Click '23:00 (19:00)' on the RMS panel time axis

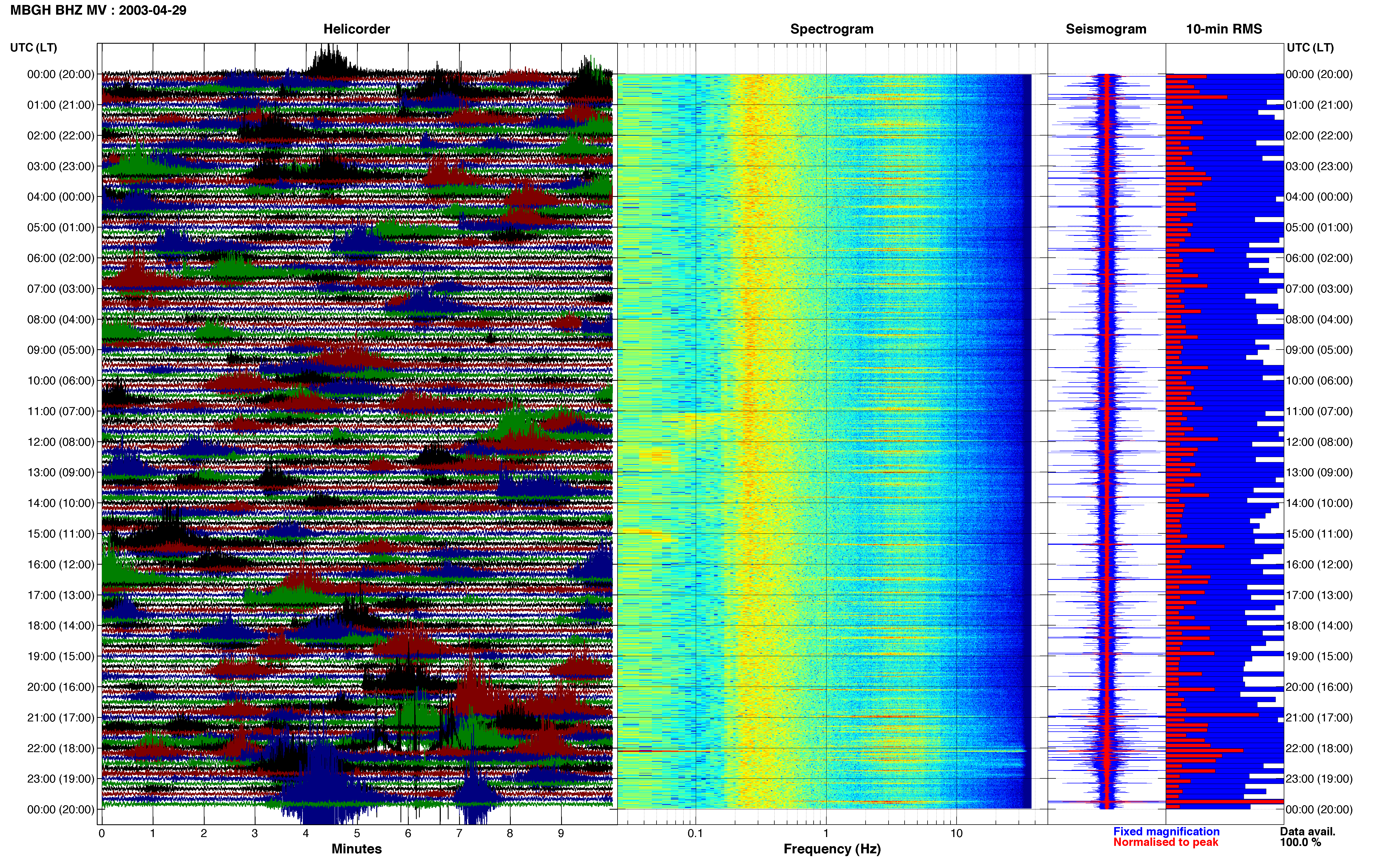point(1319,779)
